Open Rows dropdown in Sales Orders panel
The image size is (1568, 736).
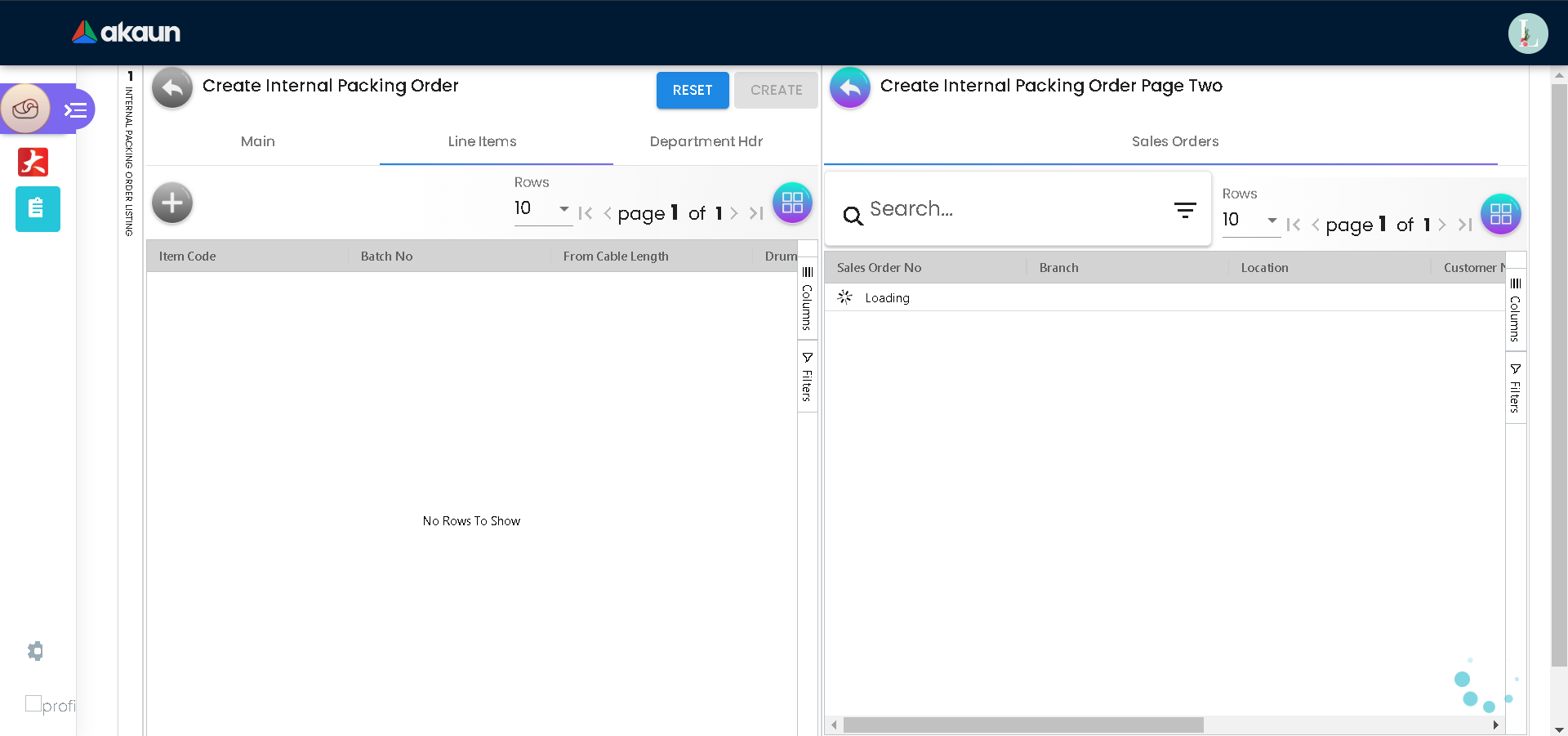pos(1250,221)
